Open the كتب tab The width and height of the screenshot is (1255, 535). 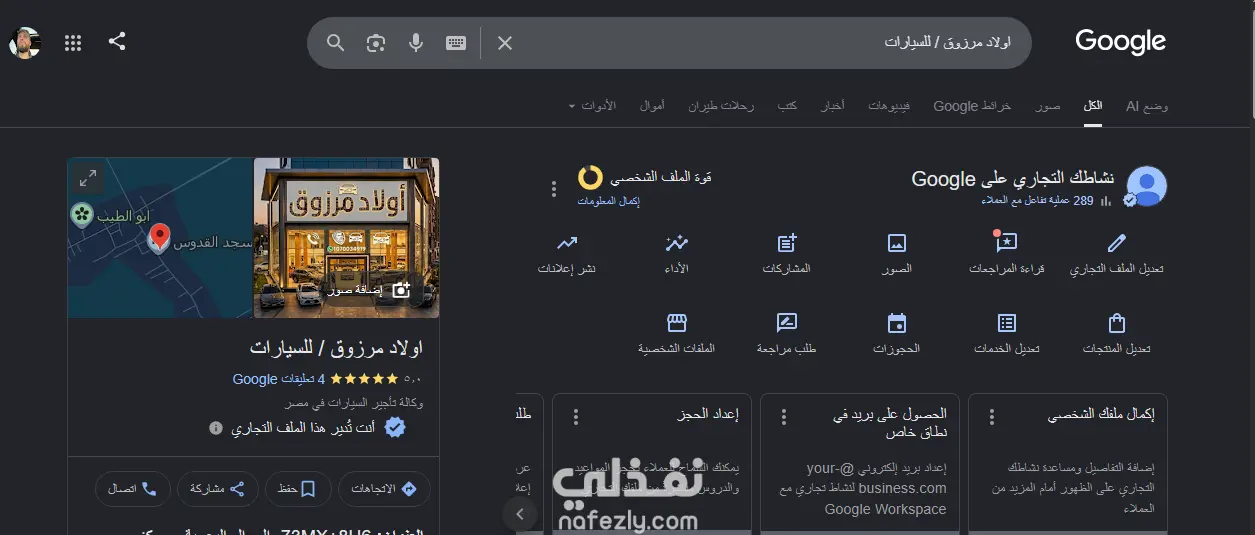coord(788,105)
